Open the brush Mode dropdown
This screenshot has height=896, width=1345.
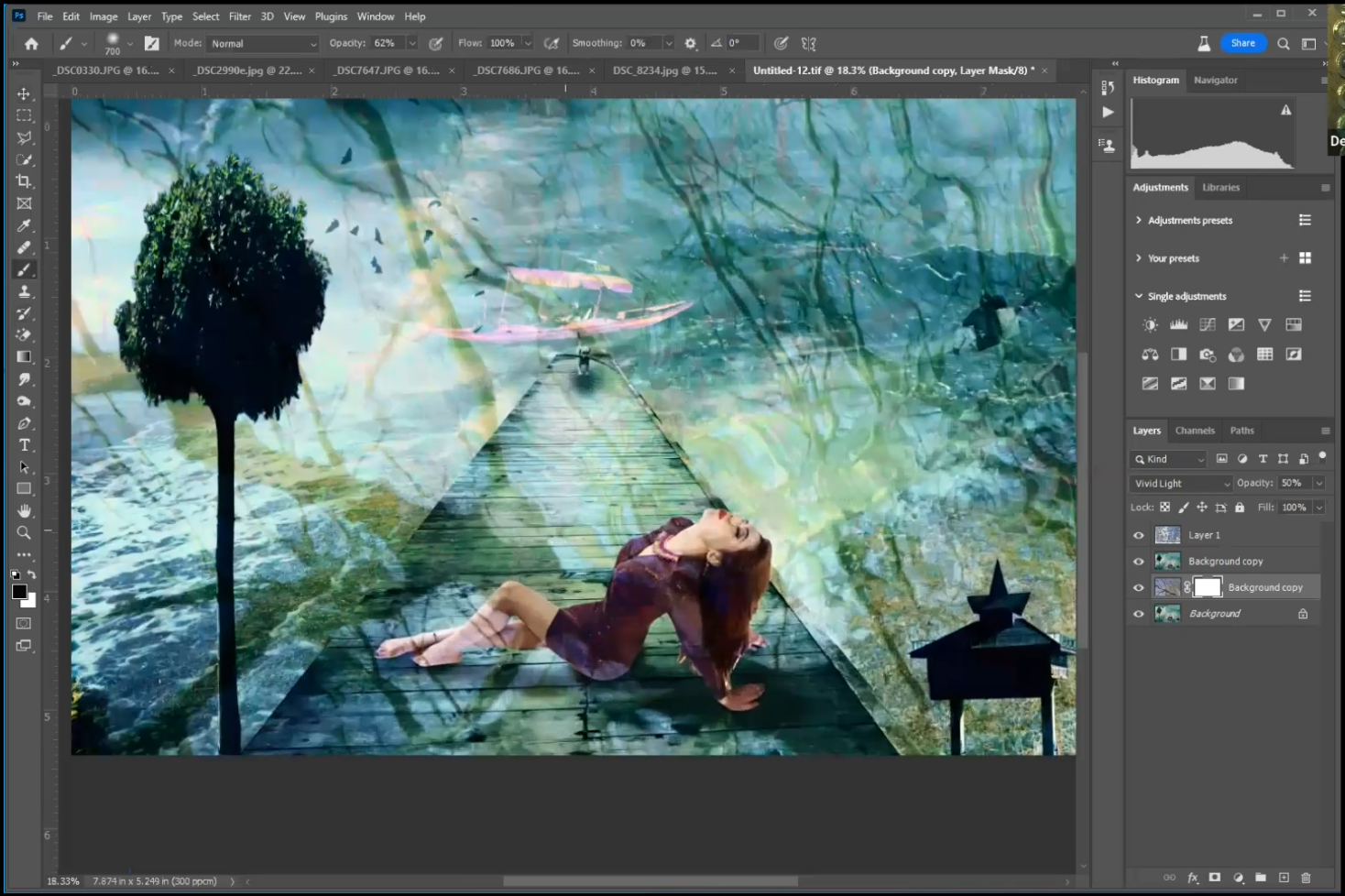coord(263,44)
